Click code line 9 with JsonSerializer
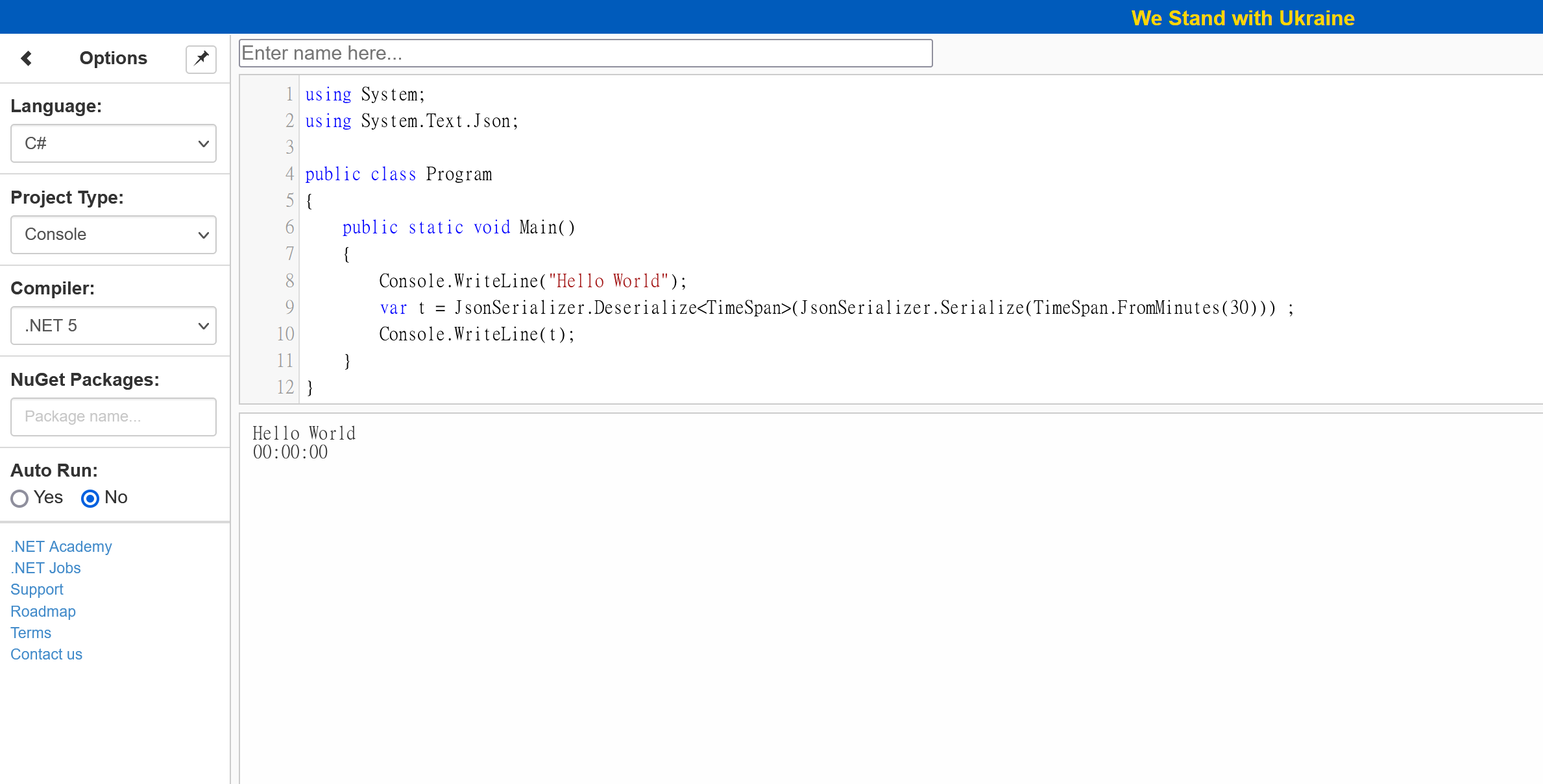 tap(836, 308)
